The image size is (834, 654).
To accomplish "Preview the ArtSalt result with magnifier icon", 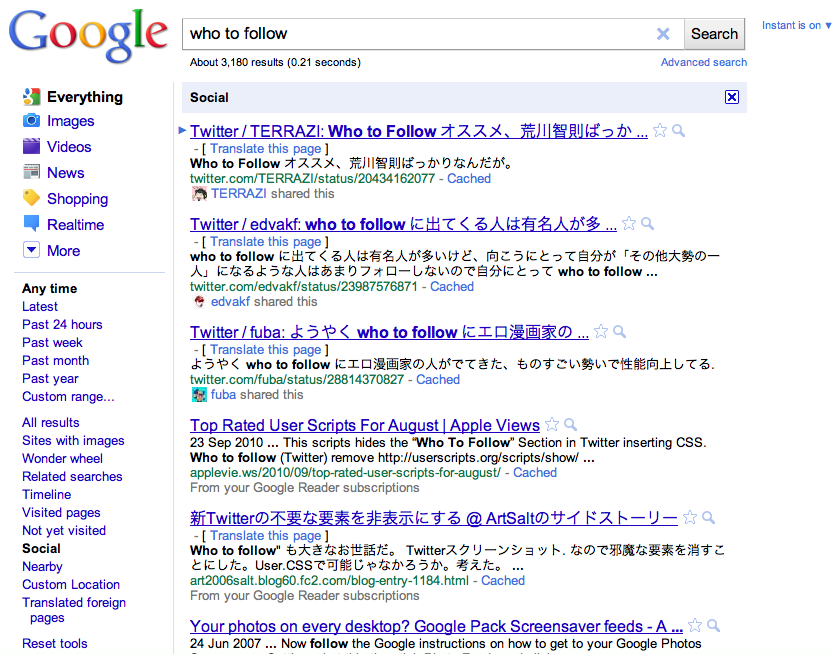I will pyautogui.click(x=708, y=517).
